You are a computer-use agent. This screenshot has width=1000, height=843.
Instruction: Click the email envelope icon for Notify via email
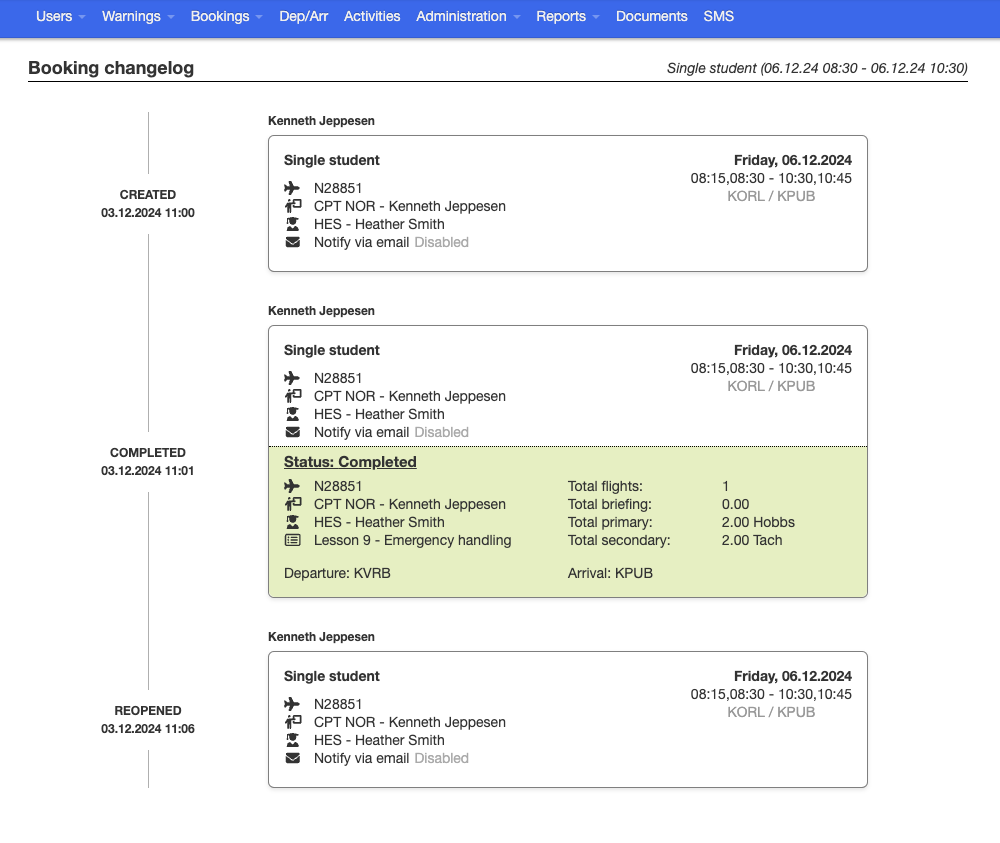coord(293,242)
